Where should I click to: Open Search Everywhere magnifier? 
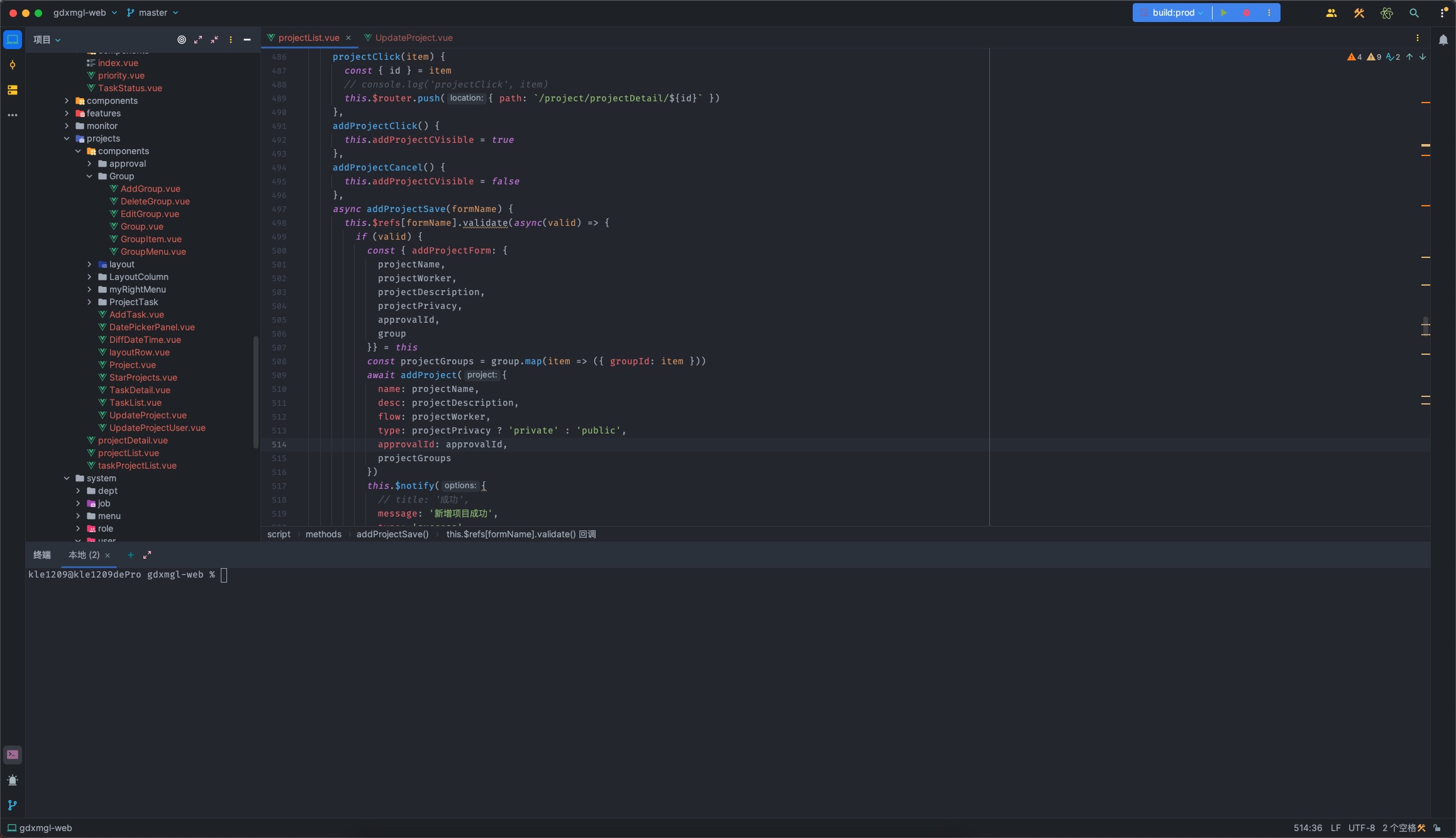coord(1414,13)
